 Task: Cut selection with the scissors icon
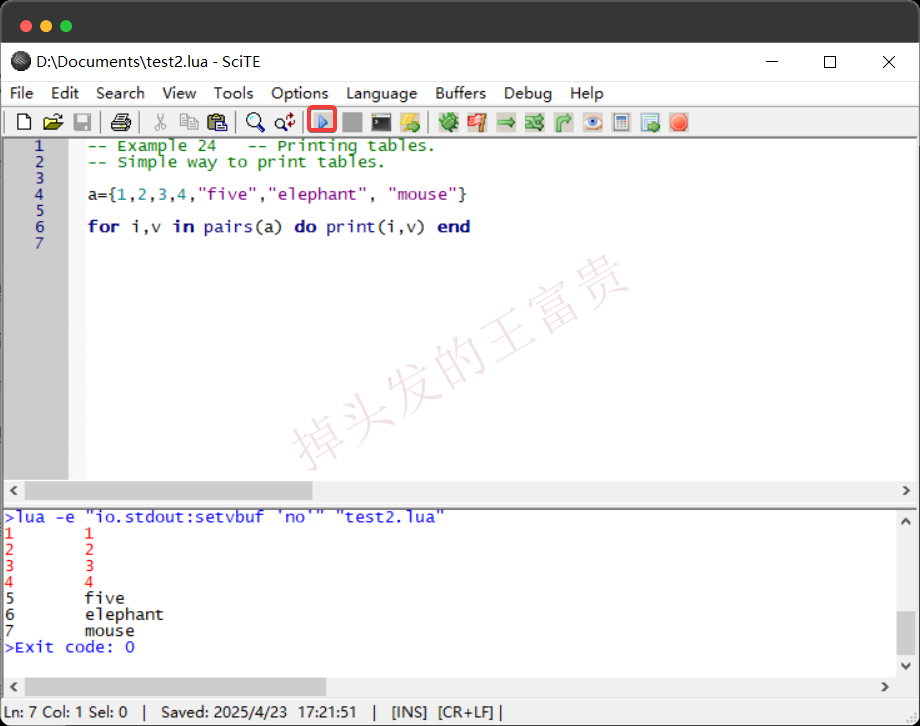click(x=160, y=122)
